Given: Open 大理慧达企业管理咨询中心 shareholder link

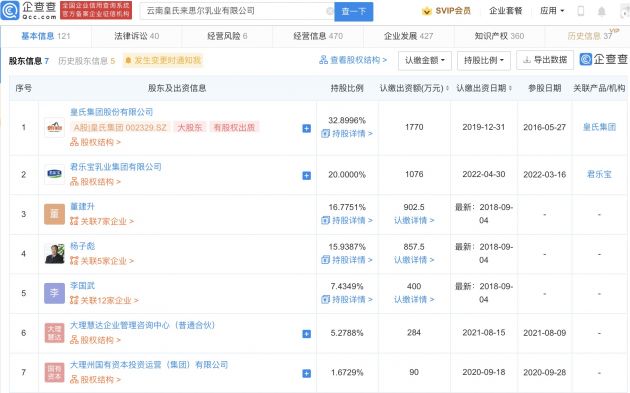Looking at the screenshot, I should 143,325.
